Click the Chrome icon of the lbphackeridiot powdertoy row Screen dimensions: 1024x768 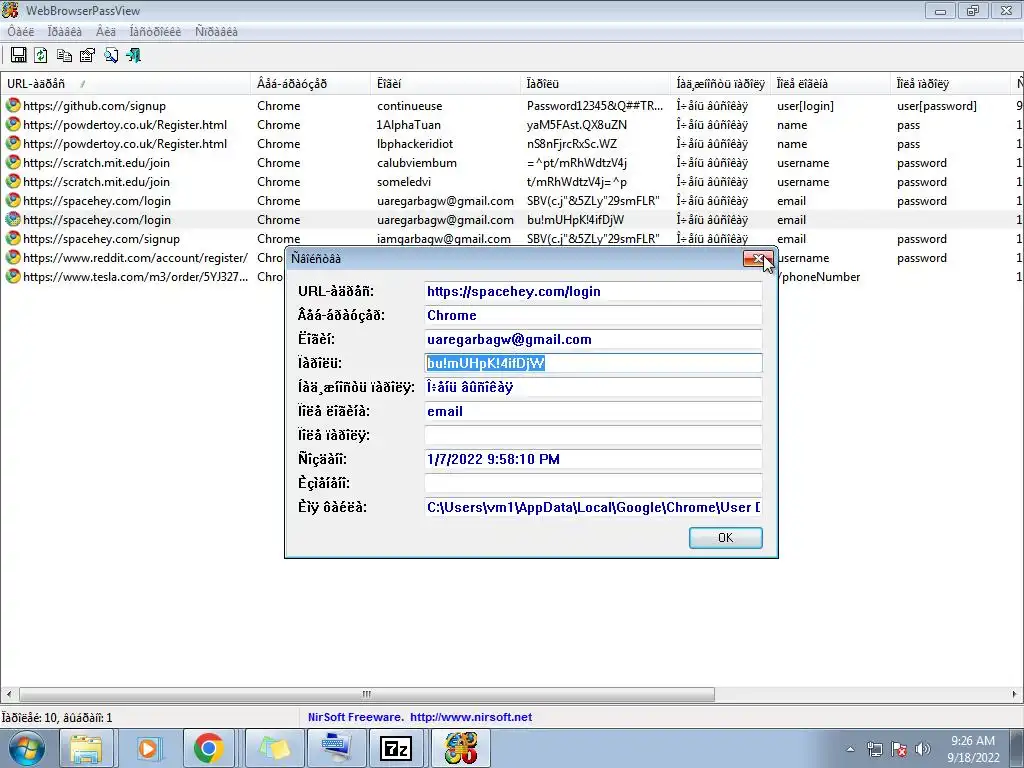click(x=12, y=143)
